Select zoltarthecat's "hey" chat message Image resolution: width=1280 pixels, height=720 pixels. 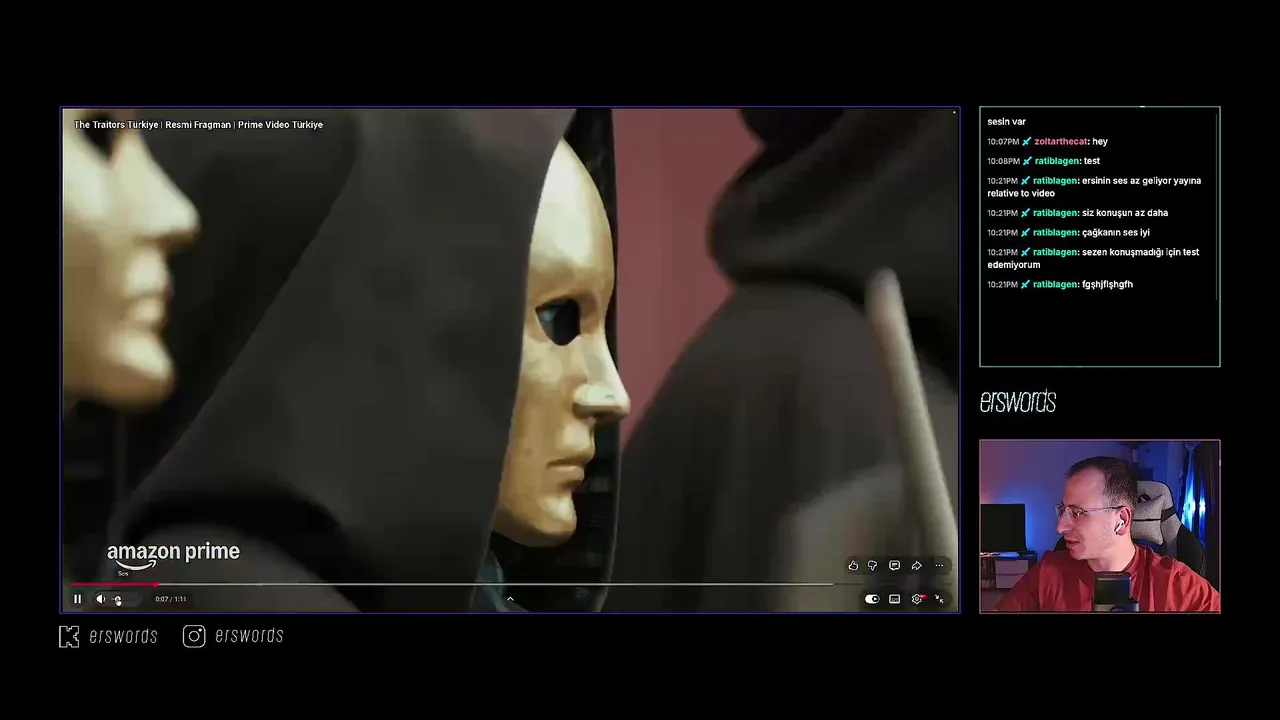point(1047,142)
